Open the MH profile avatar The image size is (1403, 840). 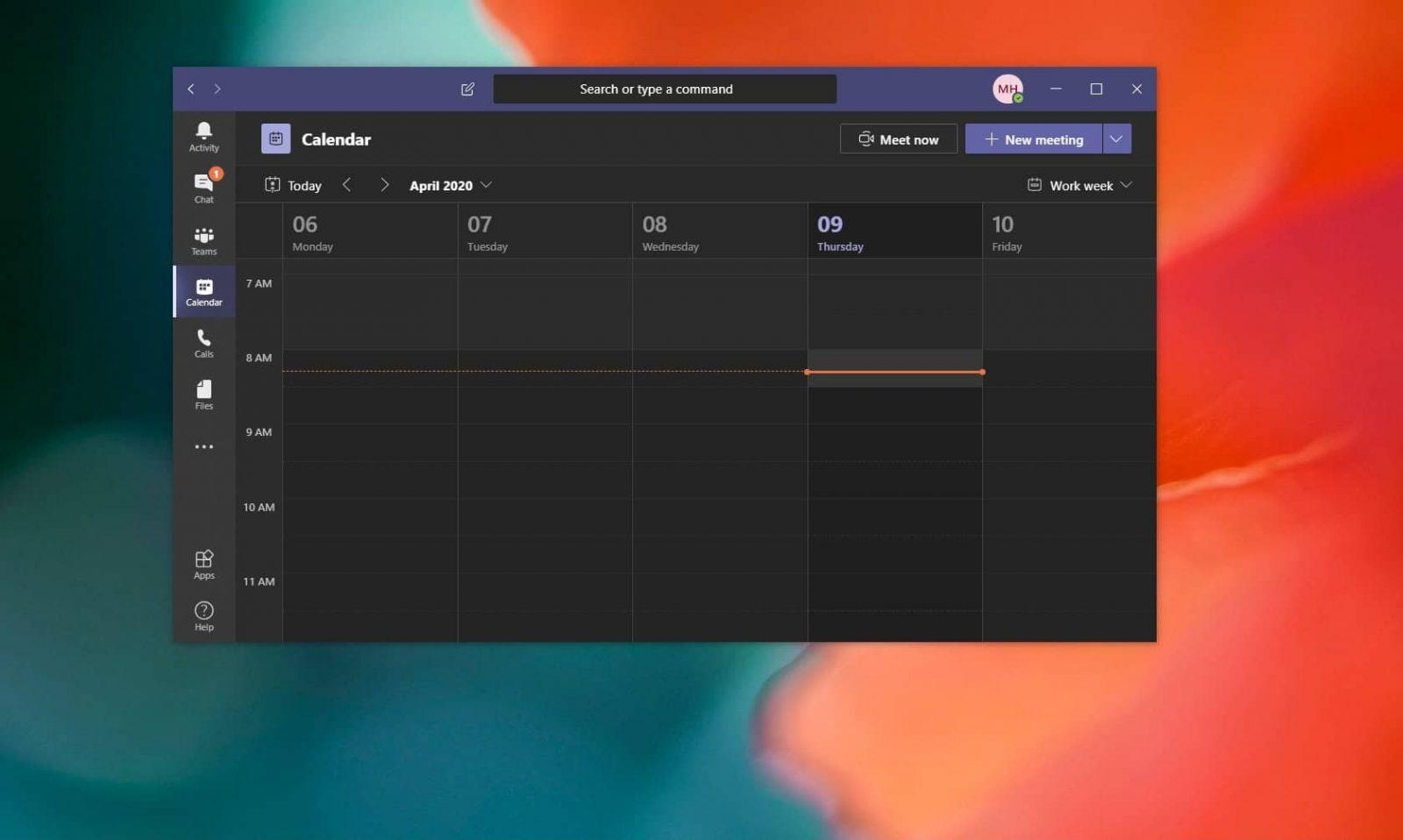click(1008, 89)
